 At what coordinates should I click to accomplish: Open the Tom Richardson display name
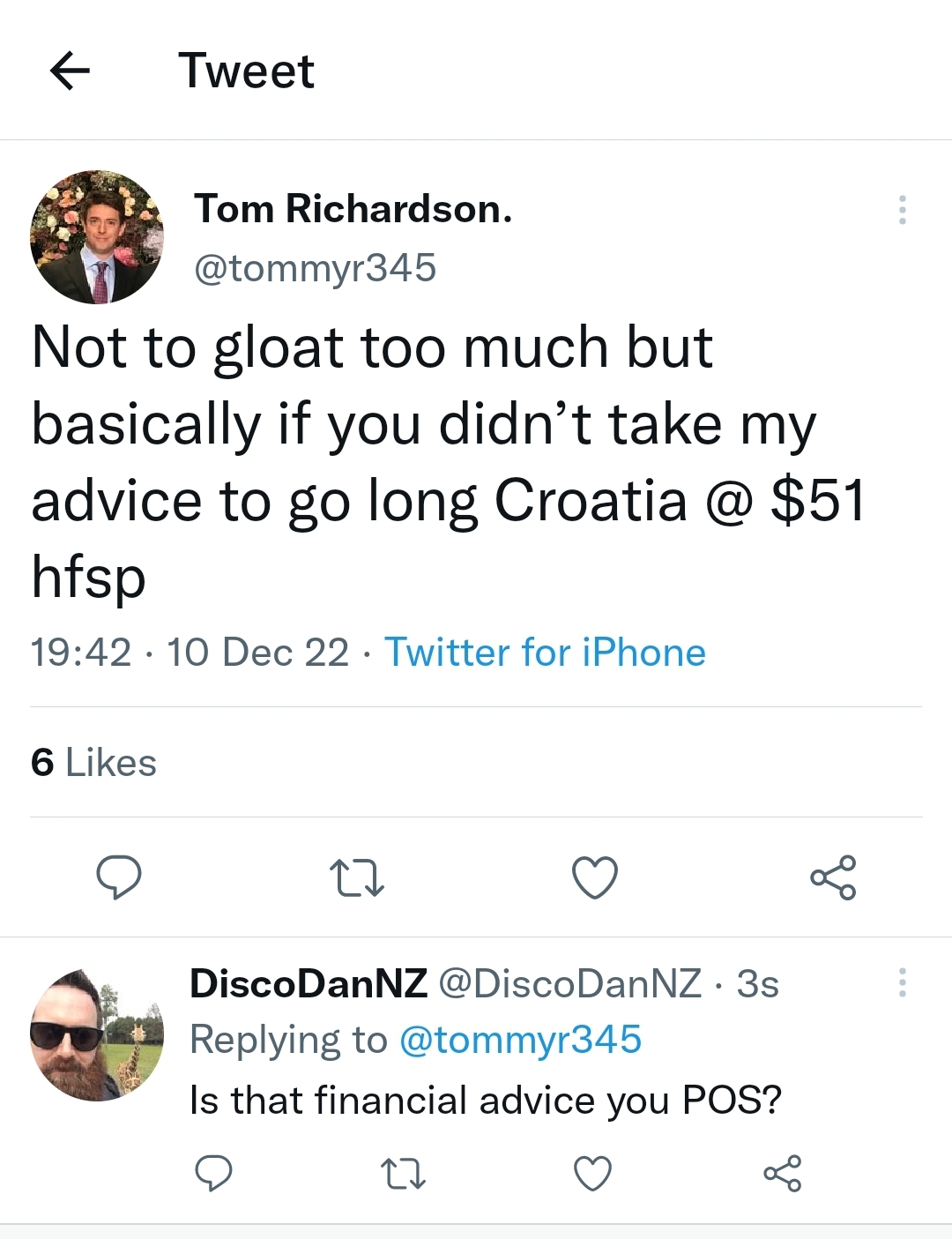point(353,209)
